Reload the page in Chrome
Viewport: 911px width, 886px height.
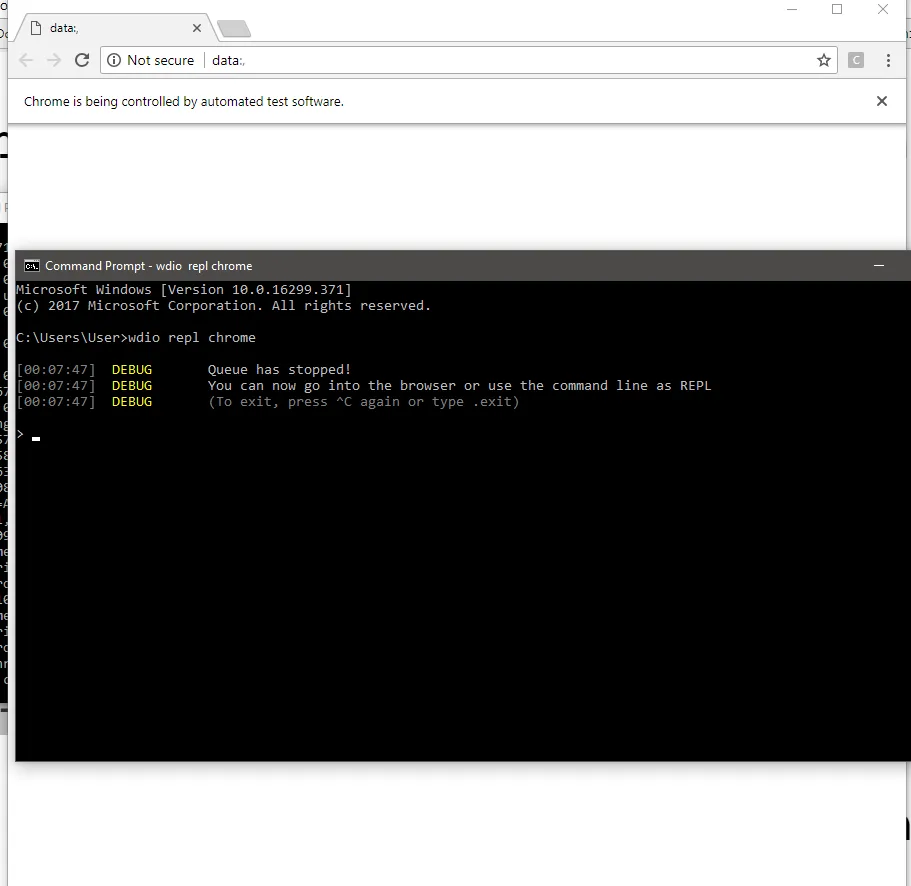[82, 60]
